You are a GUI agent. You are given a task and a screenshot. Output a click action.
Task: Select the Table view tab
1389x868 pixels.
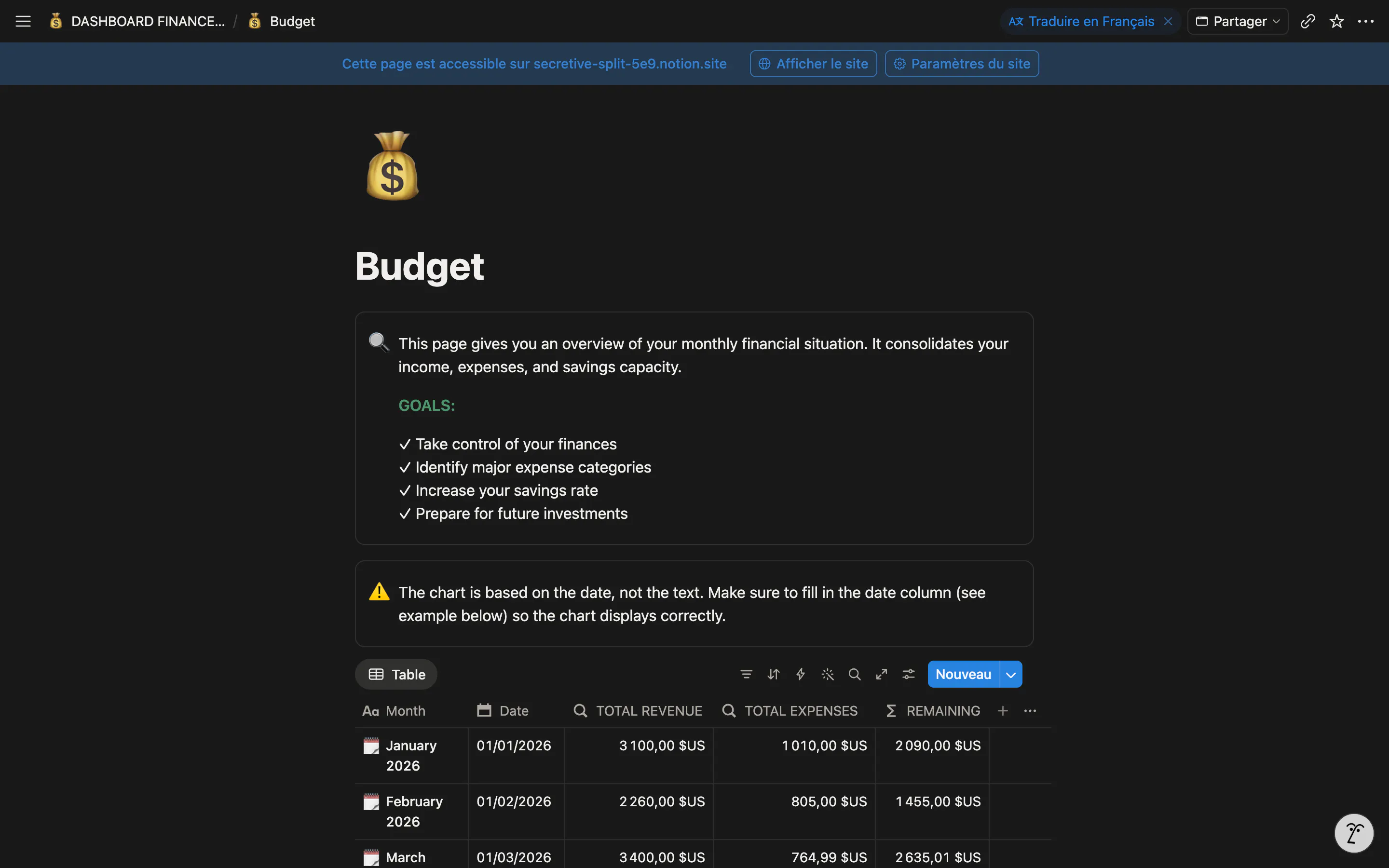click(x=396, y=674)
